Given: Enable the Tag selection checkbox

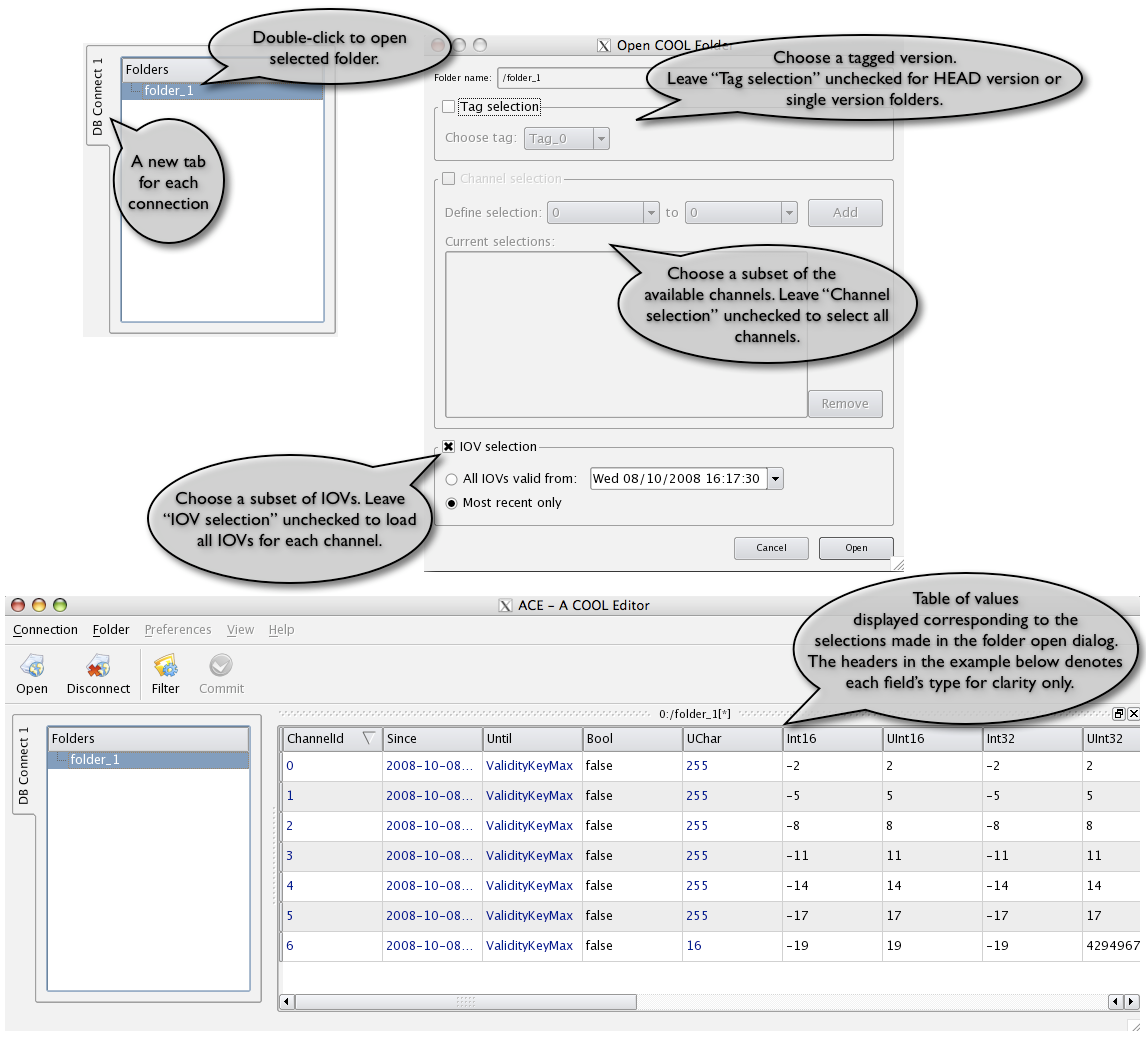Looking at the screenshot, I should pyautogui.click(x=449, y=107).
